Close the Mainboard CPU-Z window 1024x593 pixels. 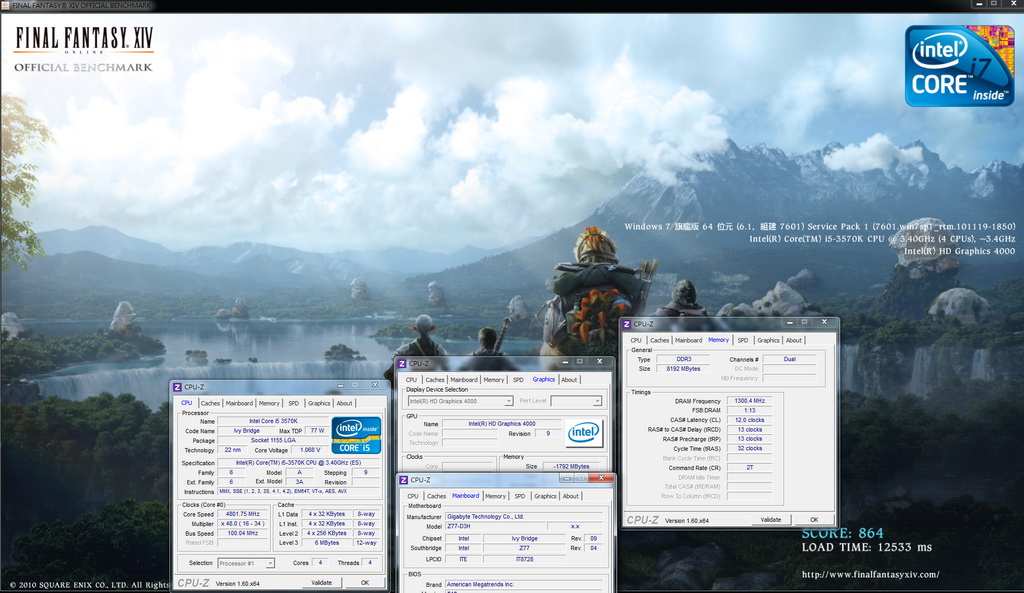coord(601,479)
